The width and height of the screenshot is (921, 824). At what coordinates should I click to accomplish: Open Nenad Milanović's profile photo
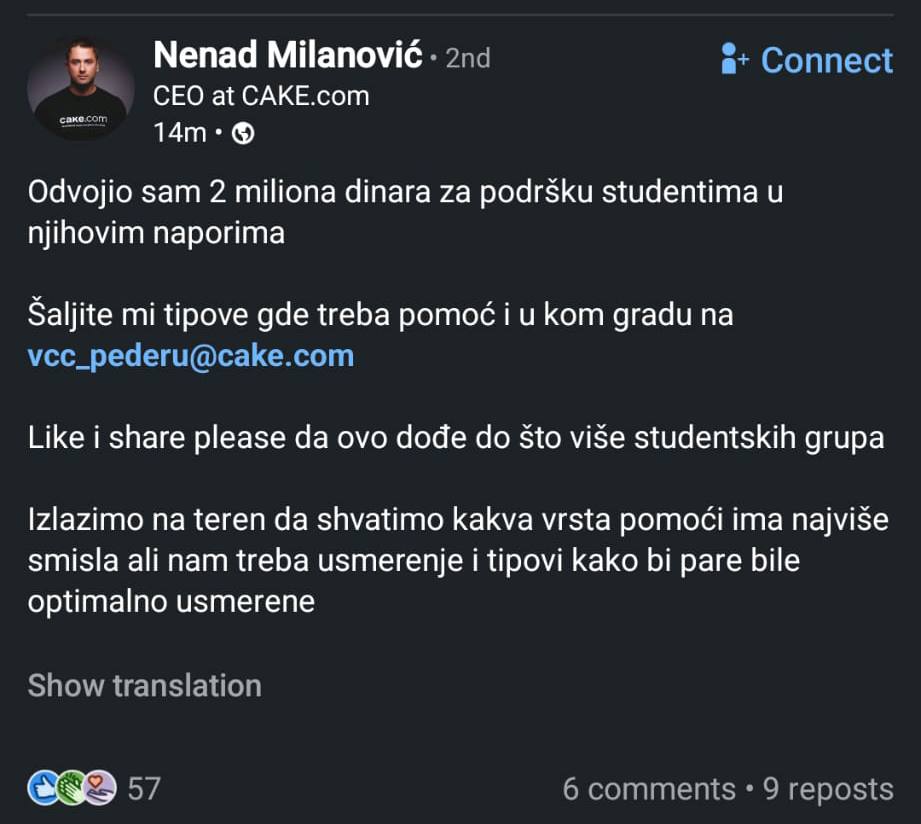point(80,90)
